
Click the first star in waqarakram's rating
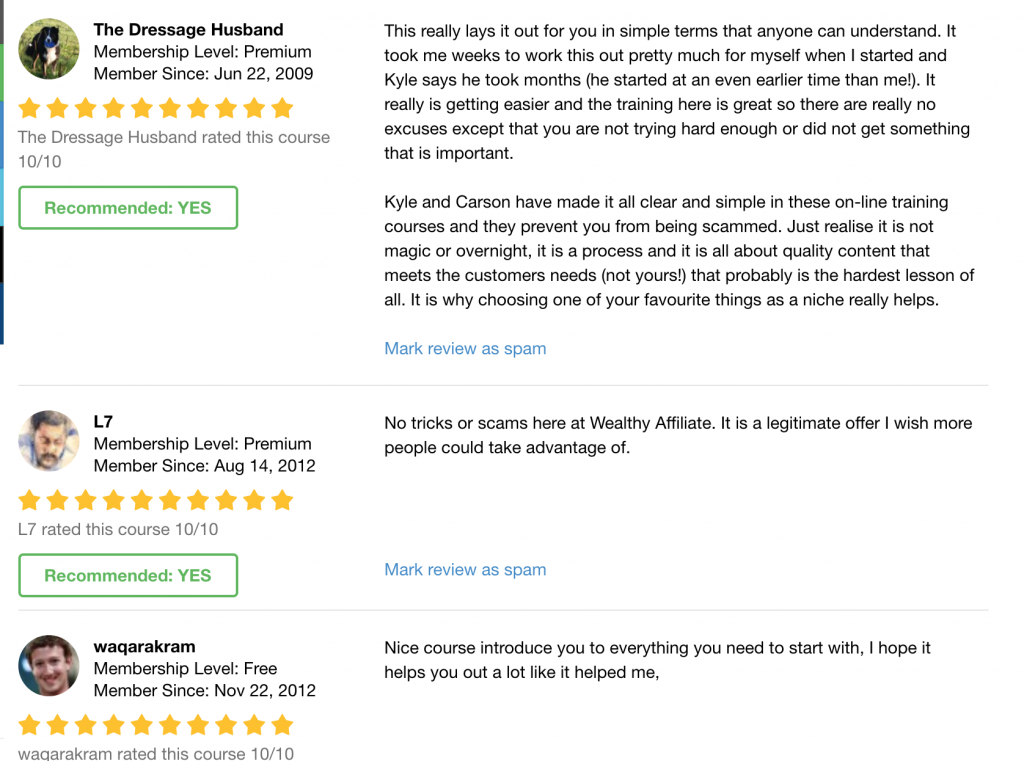coord(30,725)
